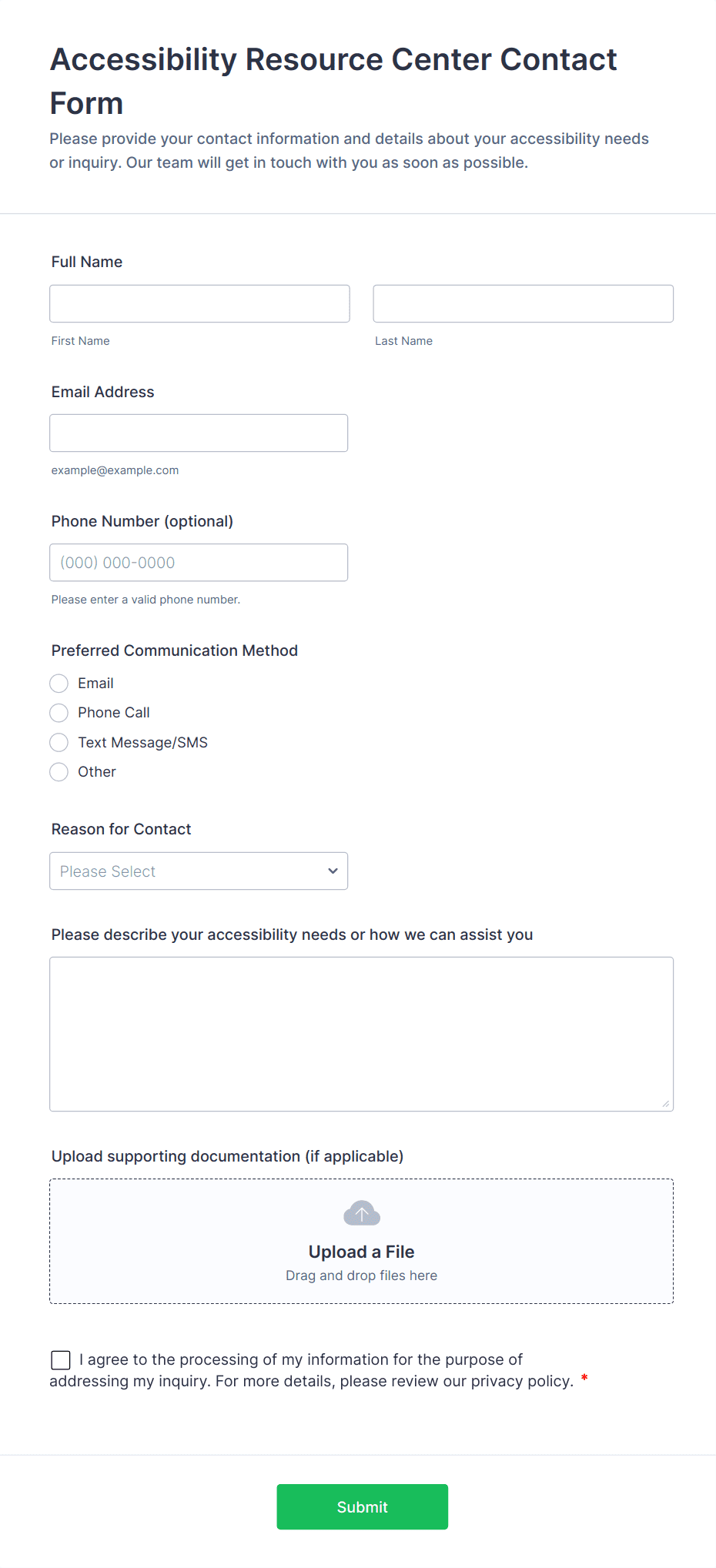This screenshot has height=1568, width=716.
Task: Focus the Last Name input field
Action: (x=523, y=304)
